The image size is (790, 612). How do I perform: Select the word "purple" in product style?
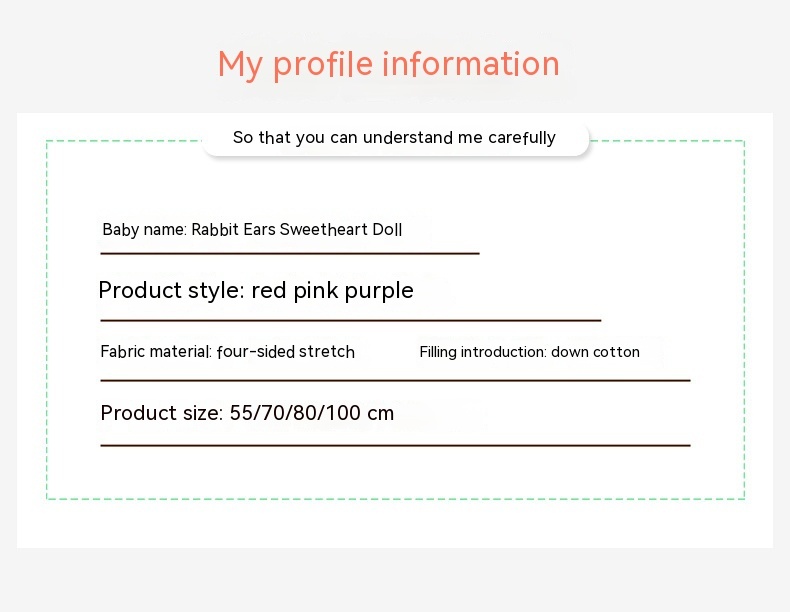click(x=379, y=291)
